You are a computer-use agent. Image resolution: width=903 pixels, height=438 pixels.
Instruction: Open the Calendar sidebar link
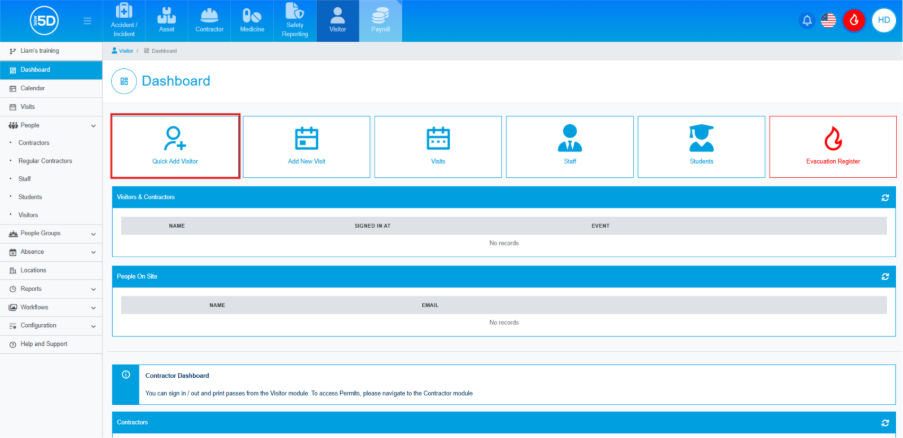point(32,88)
